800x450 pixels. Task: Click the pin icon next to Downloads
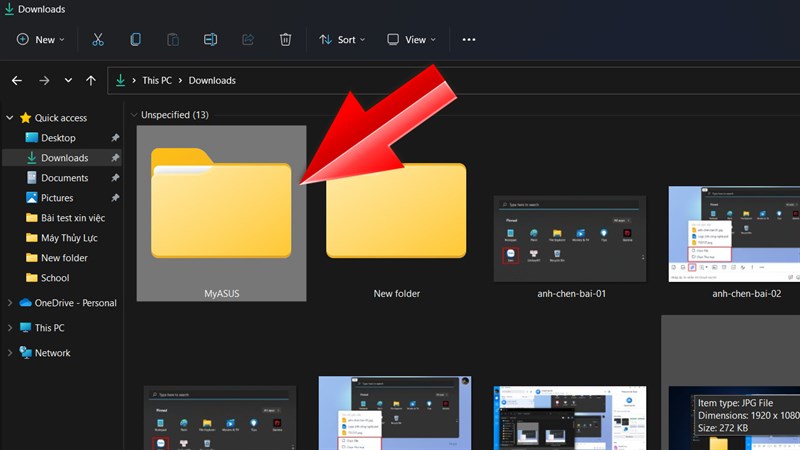pyautogui.click(x=115, y=158)
